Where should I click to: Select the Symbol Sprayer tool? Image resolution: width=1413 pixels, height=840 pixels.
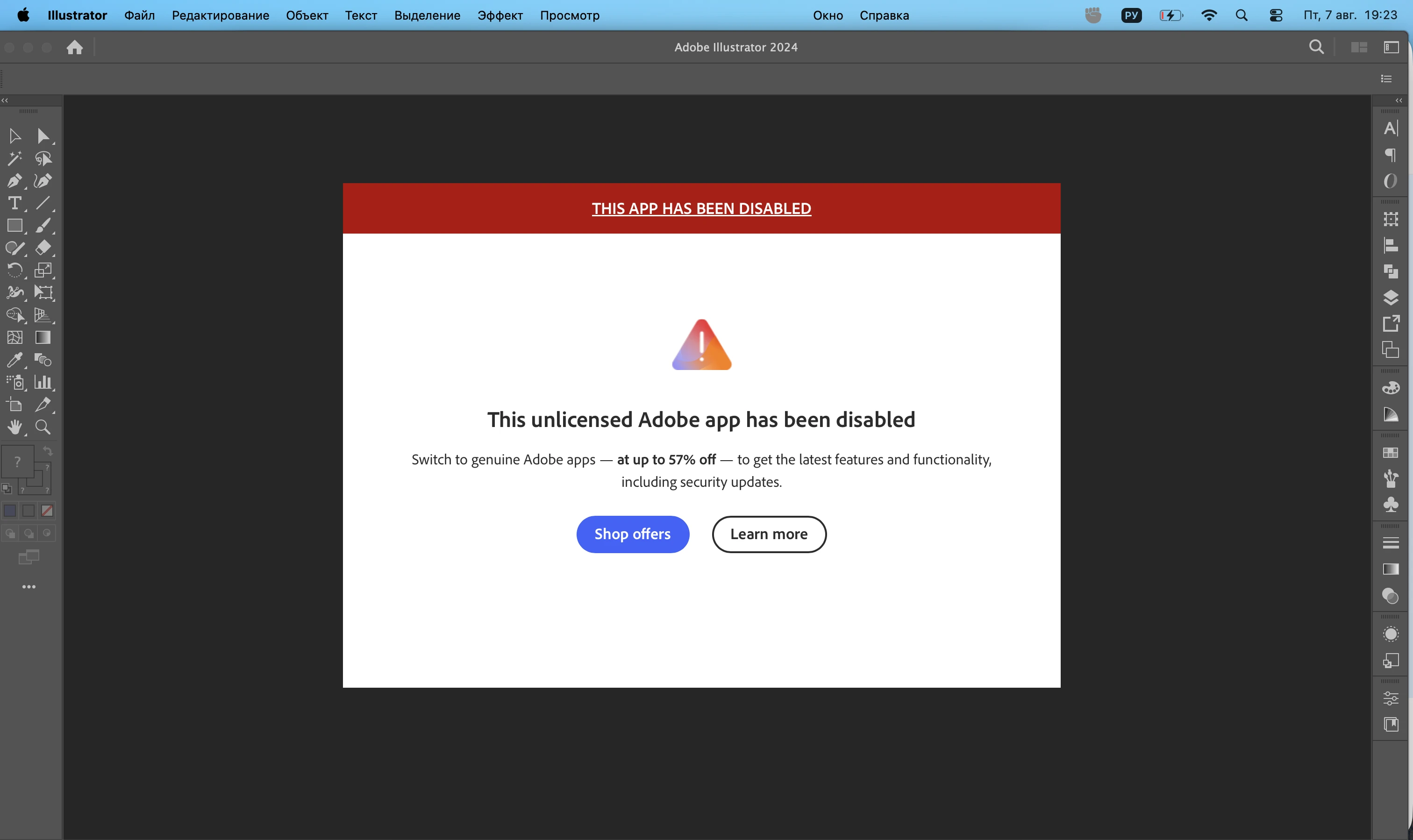click(x=15, y=382)
